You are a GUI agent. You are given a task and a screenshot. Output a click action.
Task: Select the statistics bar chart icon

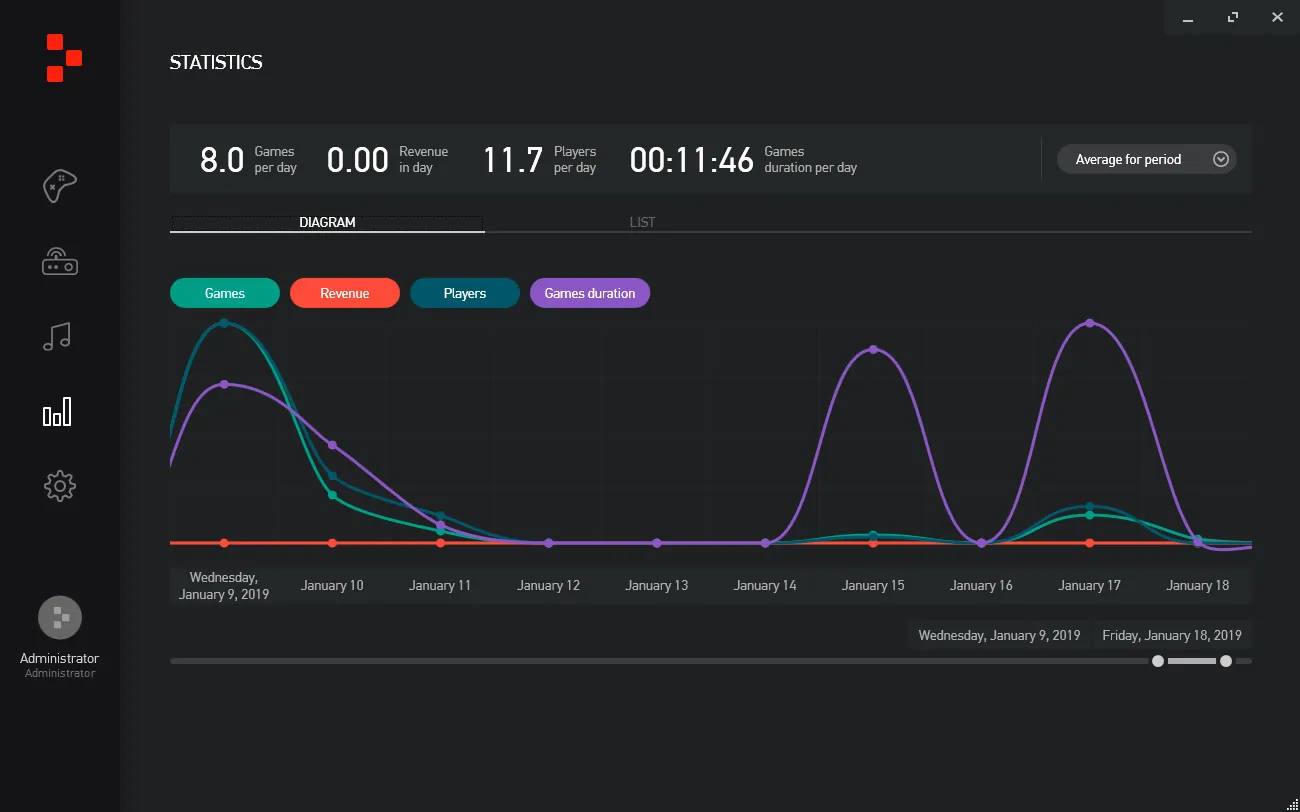(58, 412)
